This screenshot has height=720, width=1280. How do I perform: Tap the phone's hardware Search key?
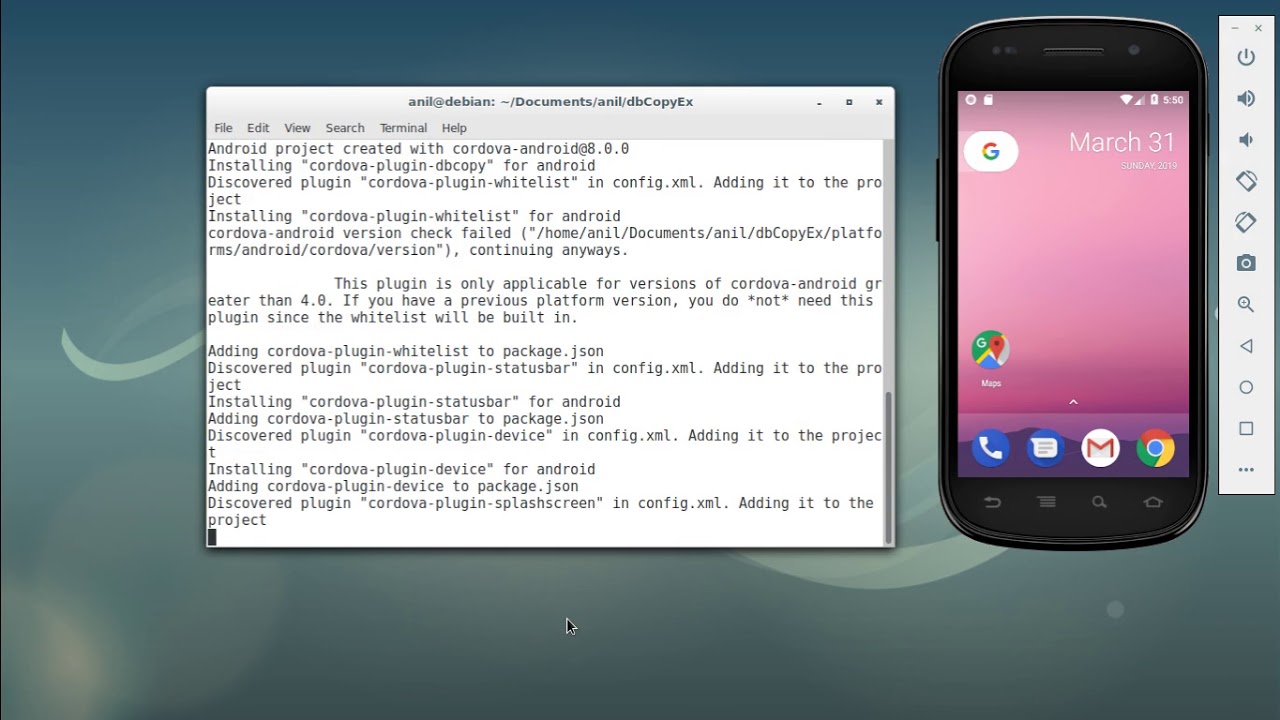[x=1099, y=502]
